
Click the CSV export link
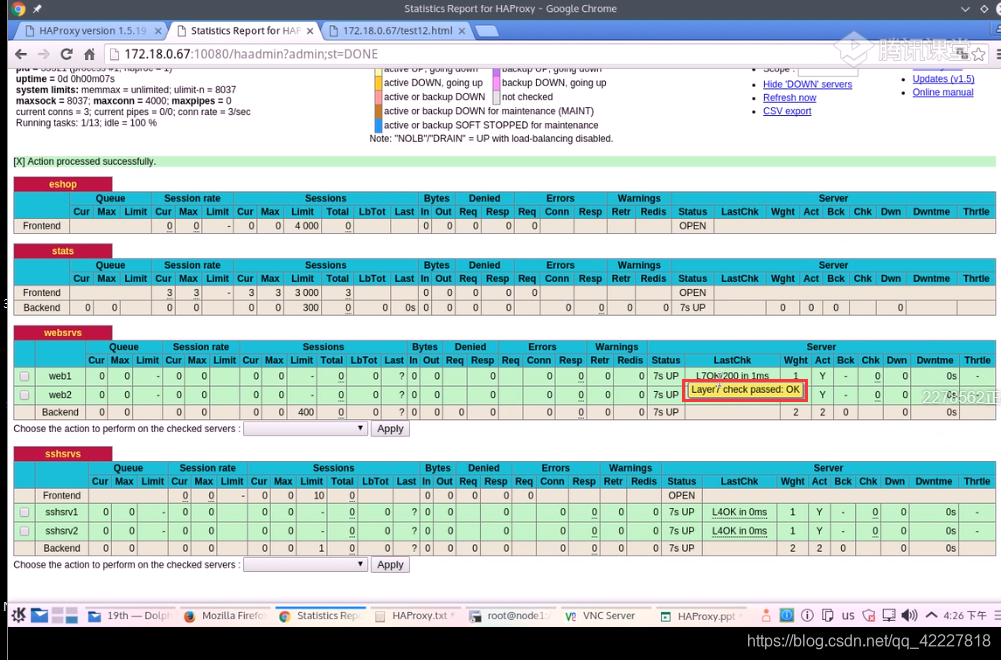click(x=787, y=111)
